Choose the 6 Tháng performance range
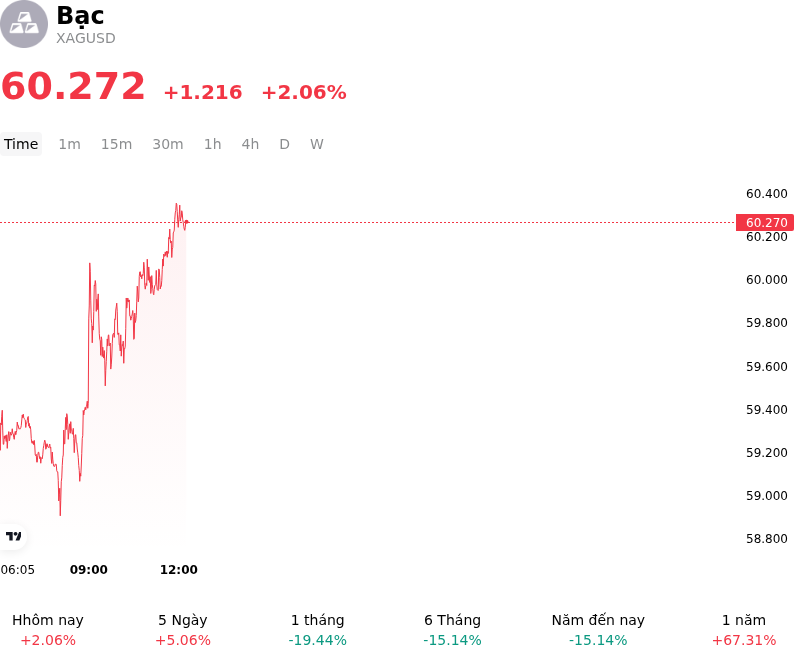This screenshot has width=800, height=660. [x=453, y=630]
